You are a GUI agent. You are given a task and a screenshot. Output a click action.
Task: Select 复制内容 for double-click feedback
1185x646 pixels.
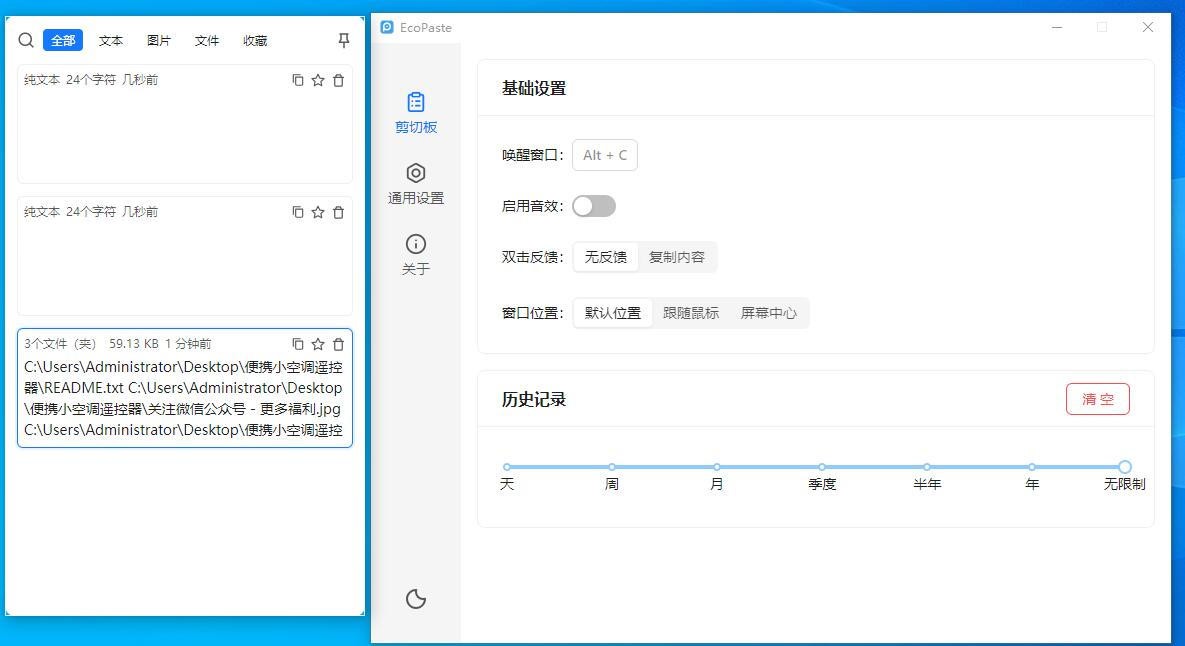[677, 257]
